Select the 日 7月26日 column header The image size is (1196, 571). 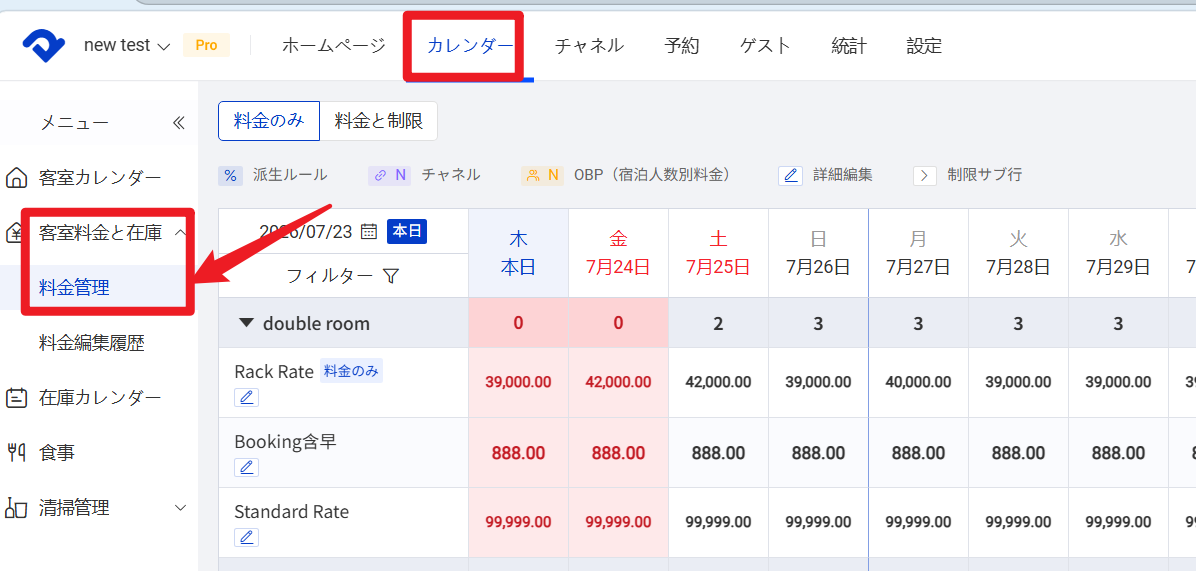click(818, 253)
